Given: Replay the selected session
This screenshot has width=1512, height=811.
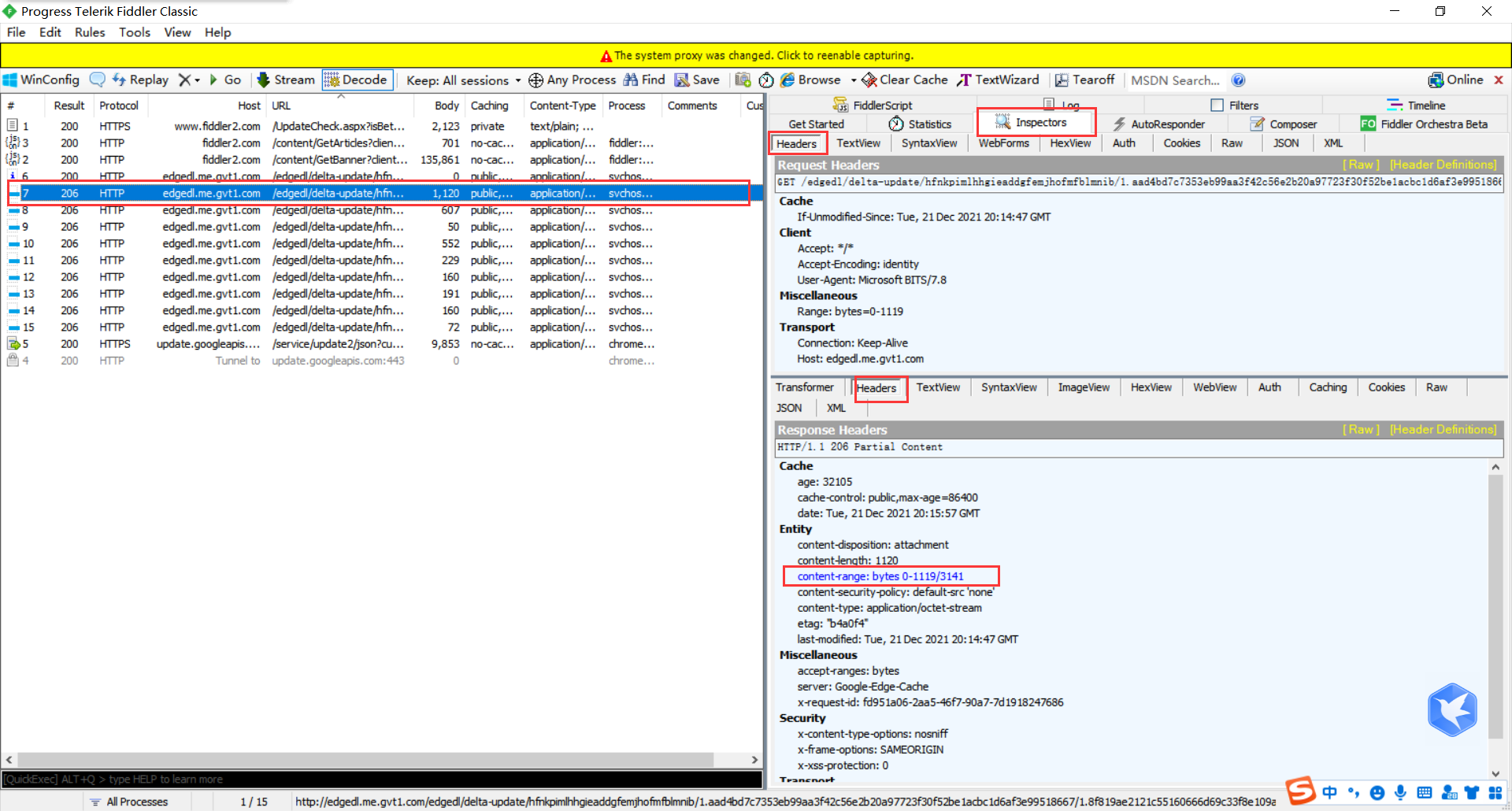Looking at the screenshot, I should point(140,80).
